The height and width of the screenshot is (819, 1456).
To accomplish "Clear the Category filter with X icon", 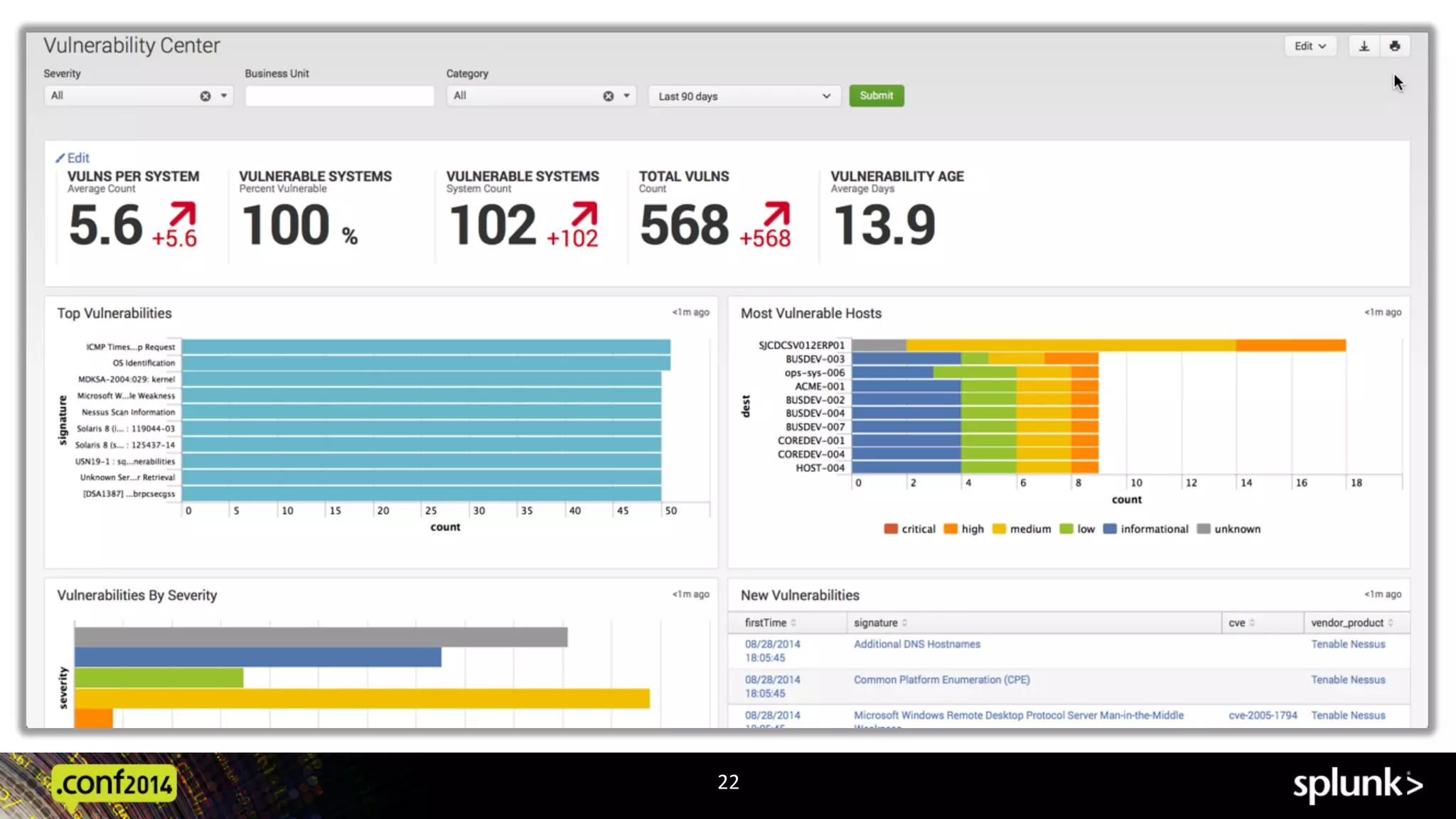I will pos(609,96).
